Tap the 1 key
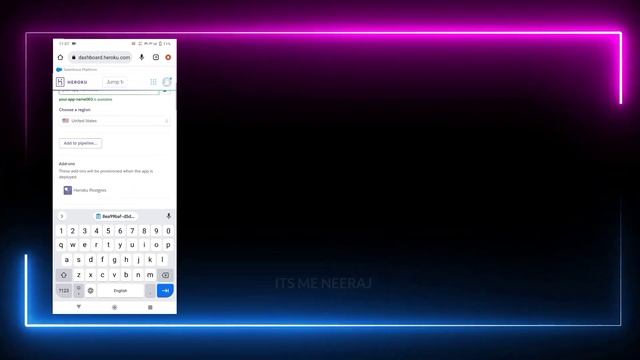The image size is (640, 360). point(61,231)
